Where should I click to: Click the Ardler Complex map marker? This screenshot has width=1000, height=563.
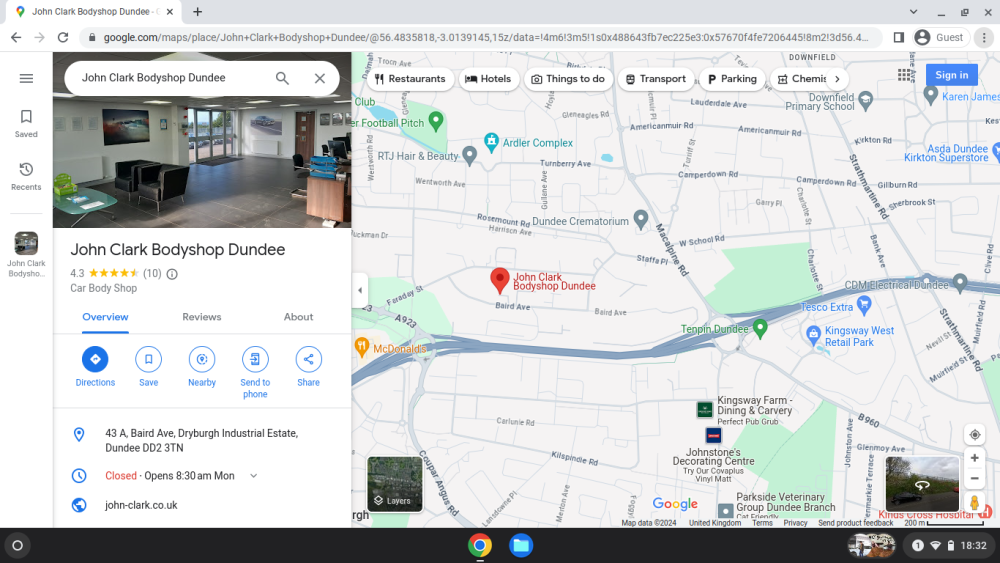pos(491,143)
